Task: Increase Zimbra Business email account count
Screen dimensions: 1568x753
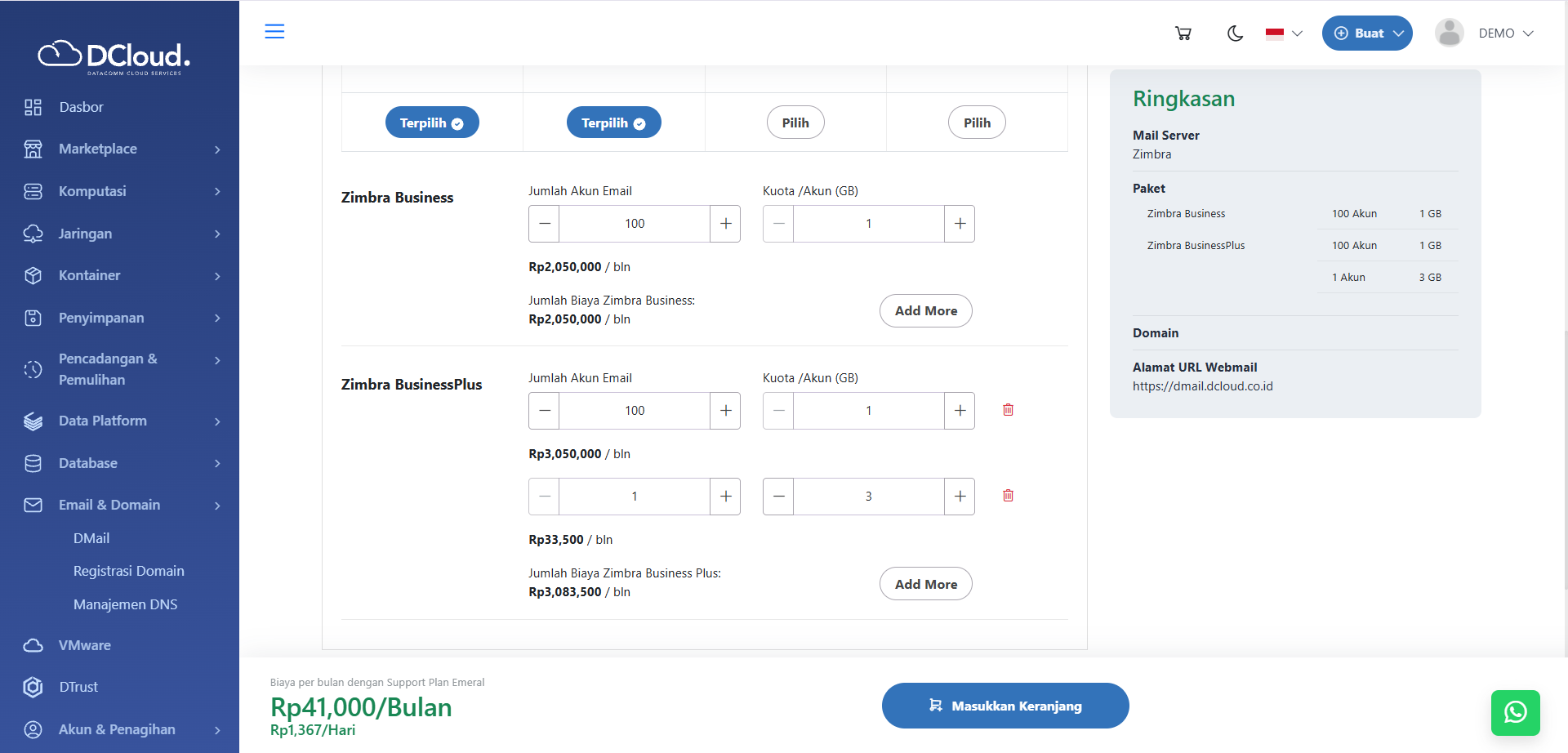Action: coord(725,224)
